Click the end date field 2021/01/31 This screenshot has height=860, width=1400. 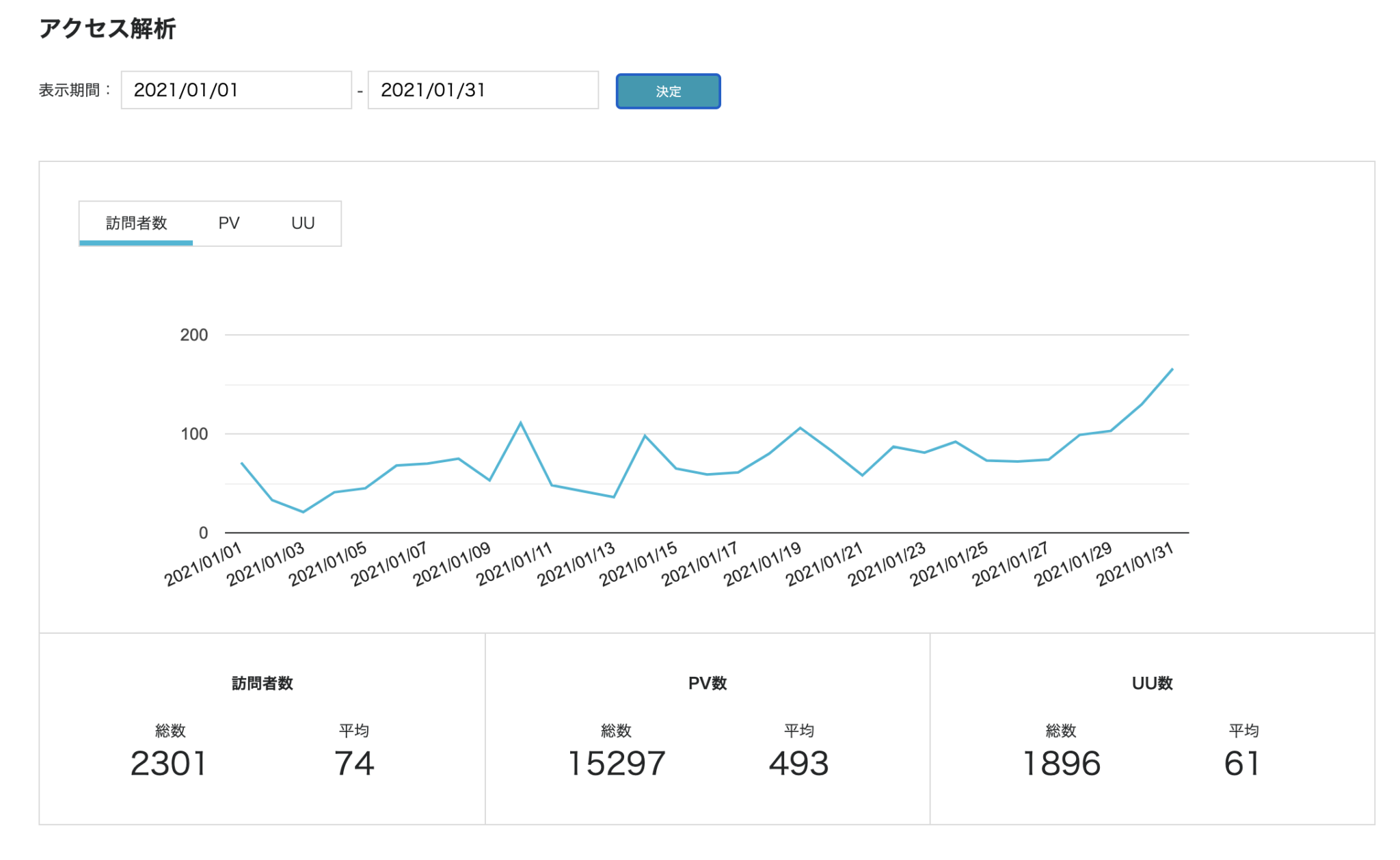coord(483,90)
